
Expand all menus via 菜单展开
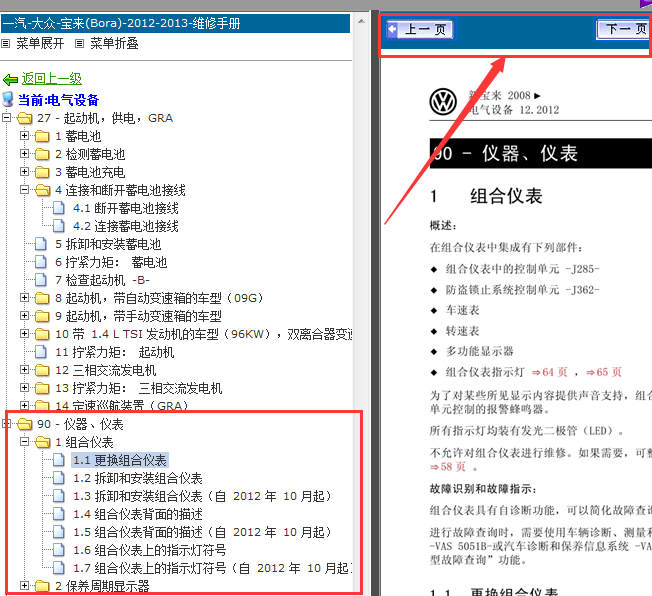[40, 43]
